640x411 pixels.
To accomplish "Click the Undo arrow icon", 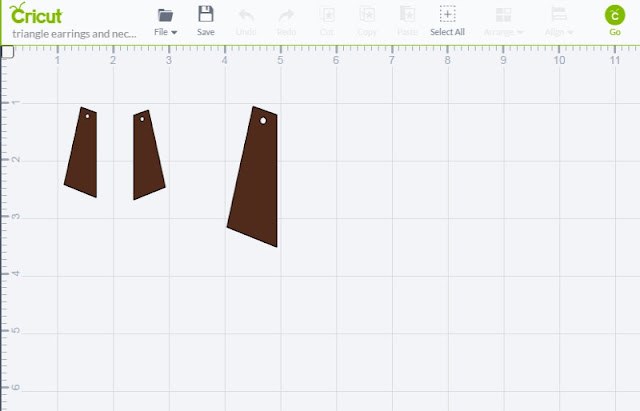I will pos(246,16).
